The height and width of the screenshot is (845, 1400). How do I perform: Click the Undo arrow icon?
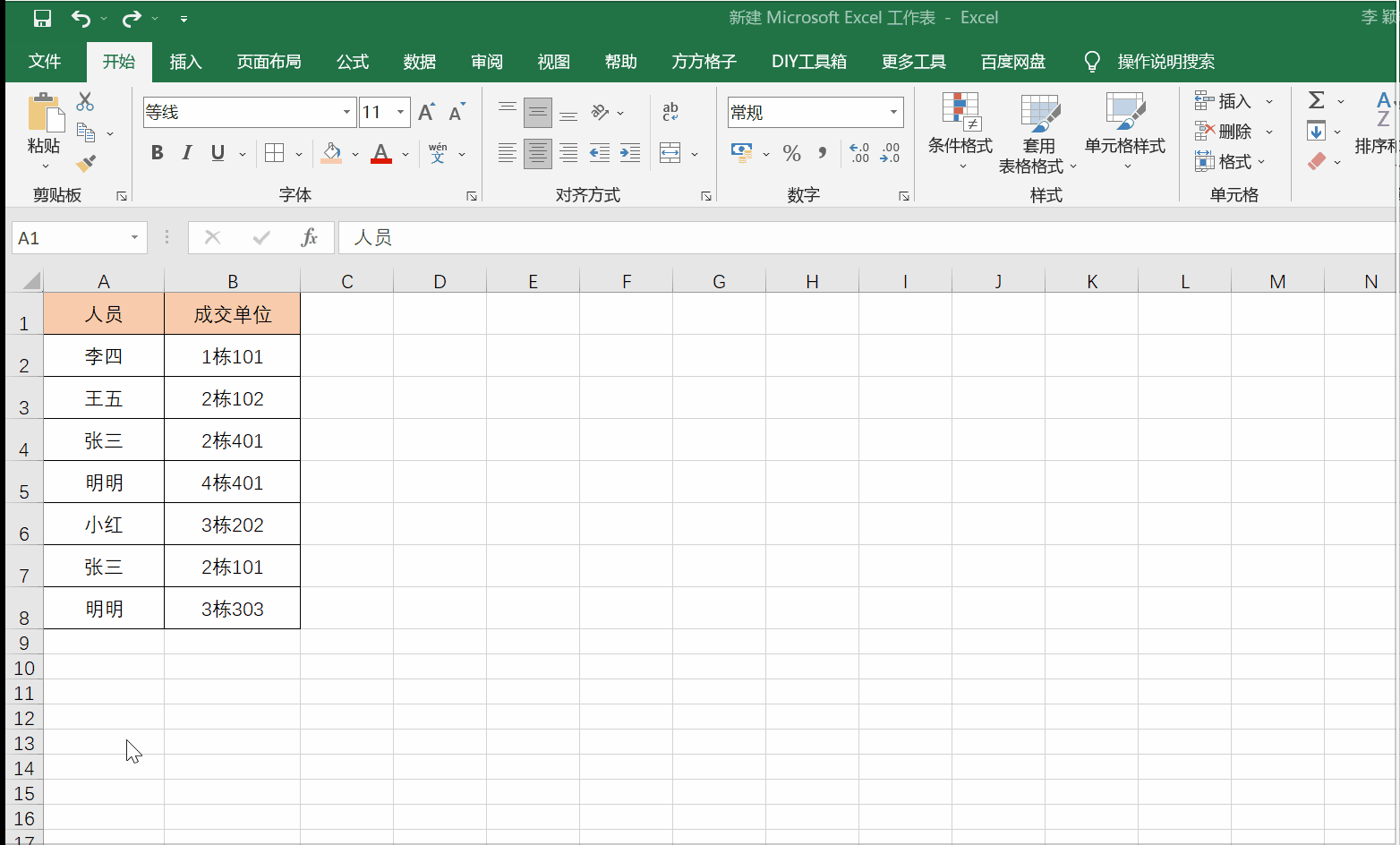tap(81, 18)
